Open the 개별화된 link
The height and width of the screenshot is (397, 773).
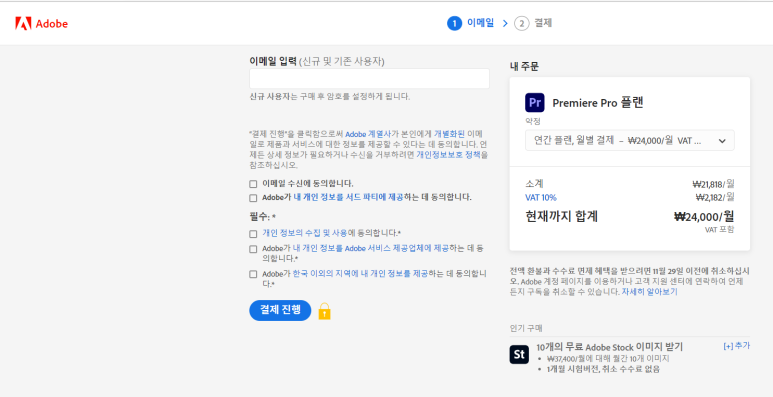(449, 134)
